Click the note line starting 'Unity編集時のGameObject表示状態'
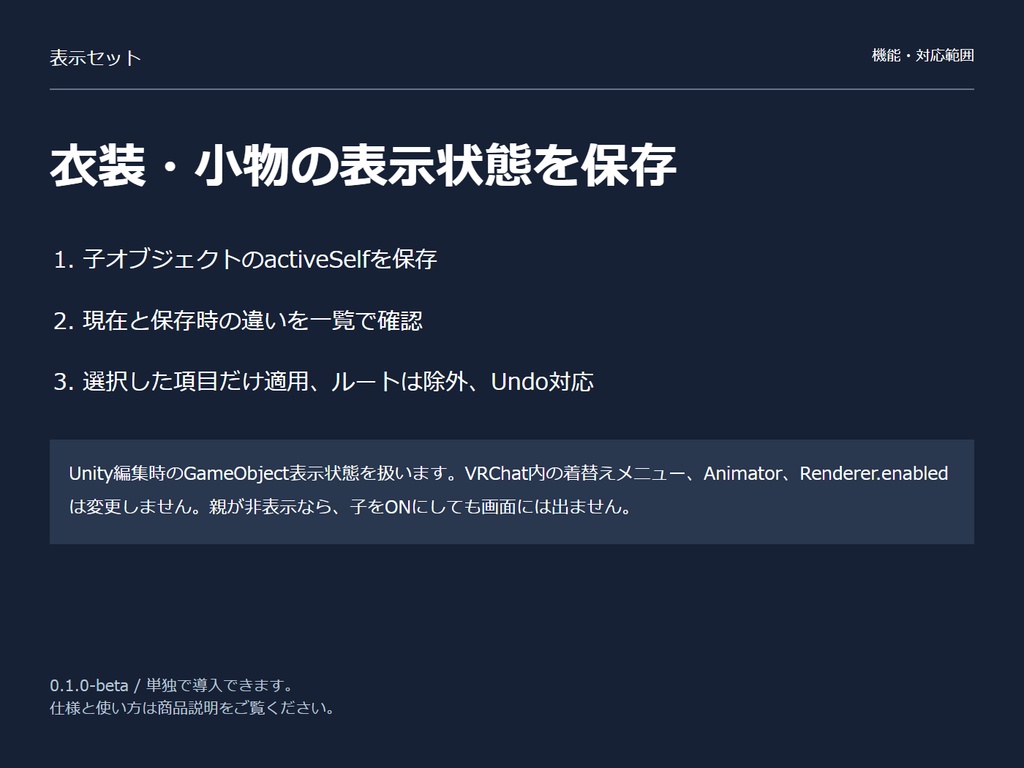This screenshot has width=1024, height=768. pyautogui.click(x=508, y=473)
